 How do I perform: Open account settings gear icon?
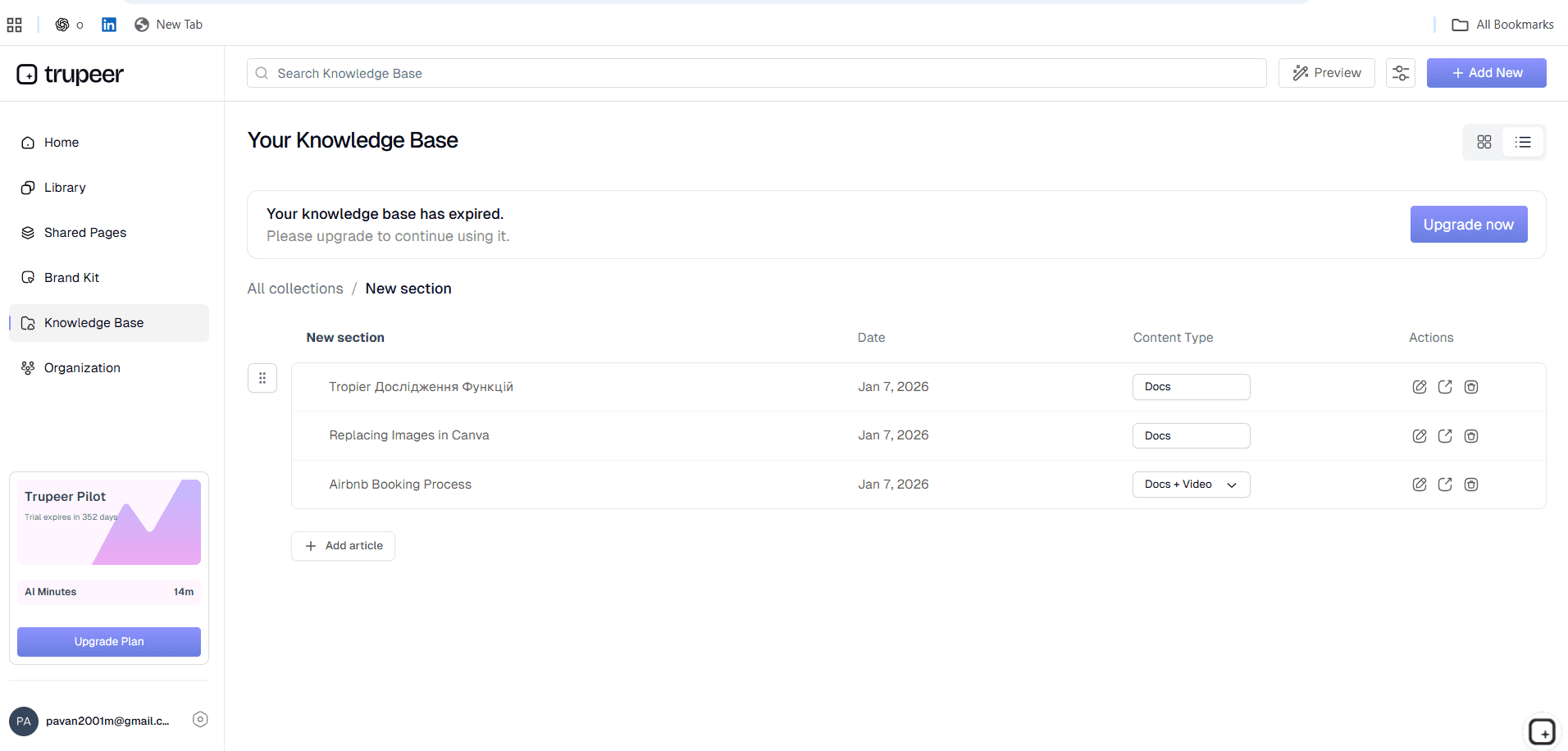point(200,719)
